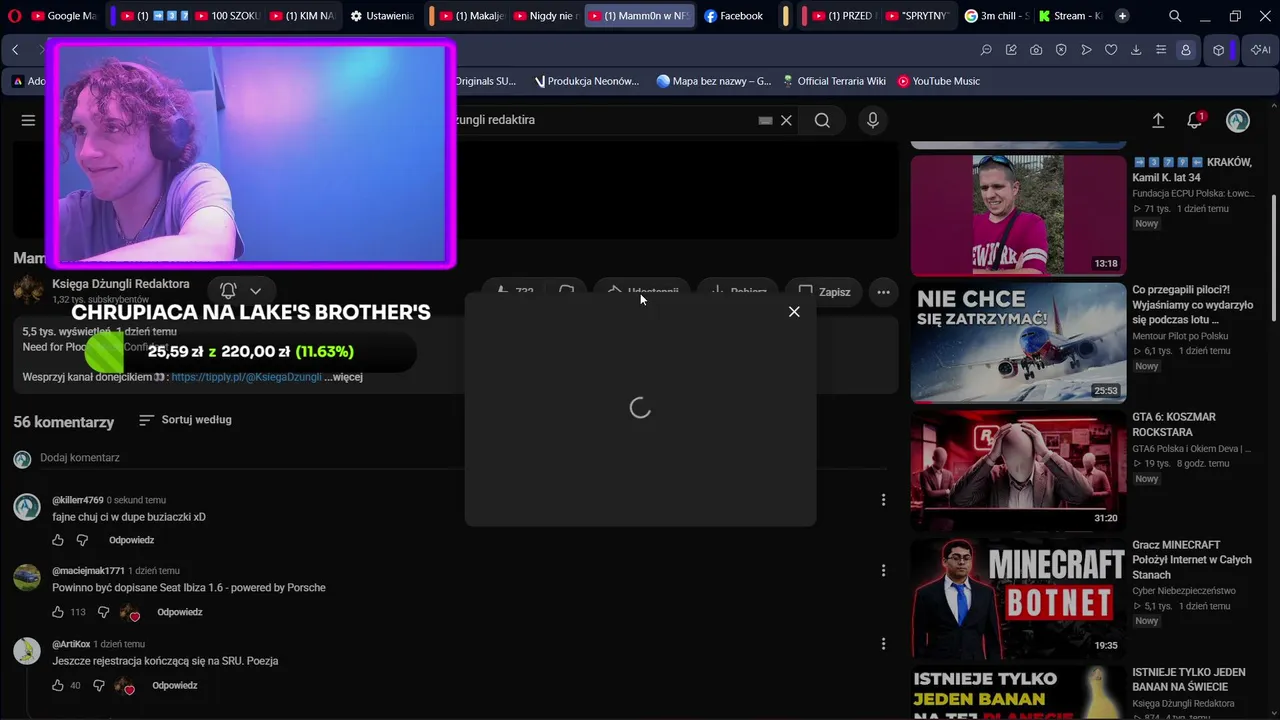
Task: Dislike the comment by @ArtiKox
Action: (98, 686)
